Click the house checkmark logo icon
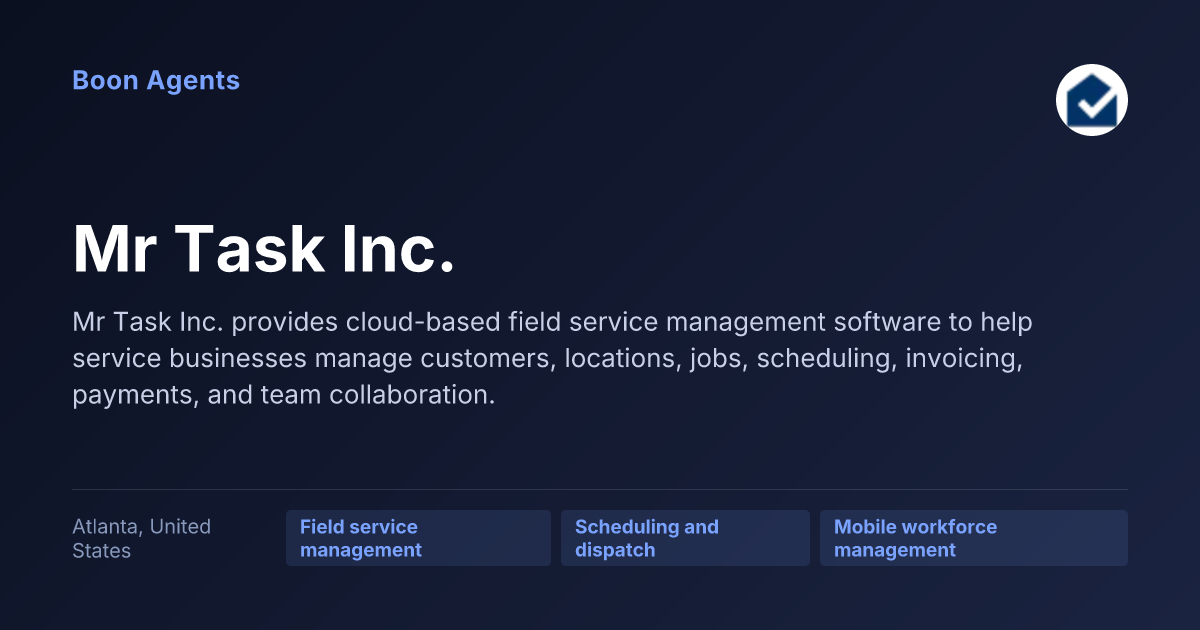 coord(1092,100)
